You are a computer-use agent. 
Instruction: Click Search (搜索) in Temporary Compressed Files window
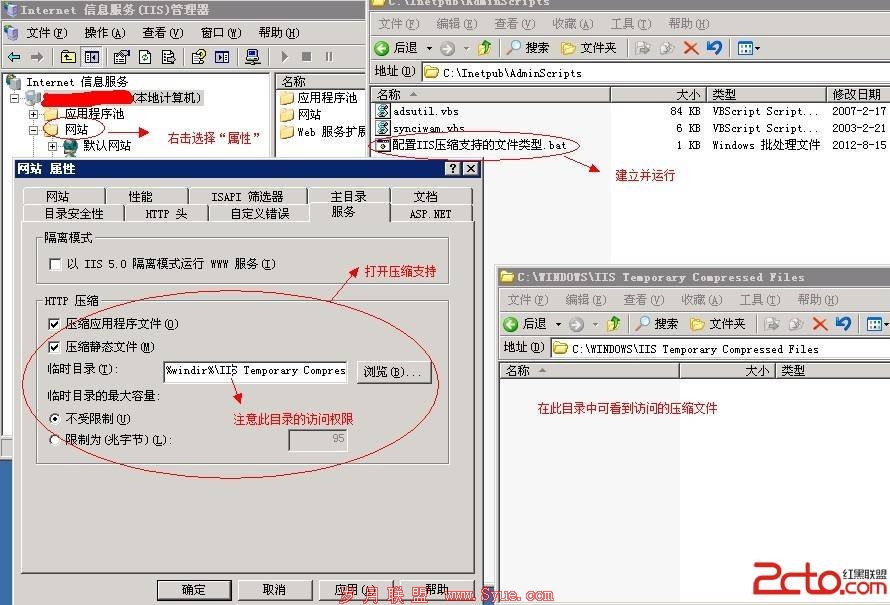pyautogui.click(x=657, y=324)
